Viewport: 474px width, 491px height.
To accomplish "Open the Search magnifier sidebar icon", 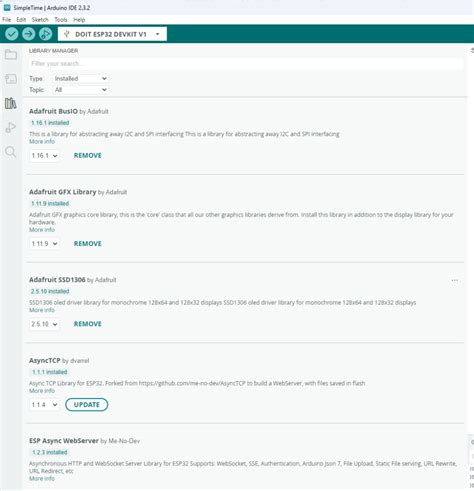I will click(11, 152).
